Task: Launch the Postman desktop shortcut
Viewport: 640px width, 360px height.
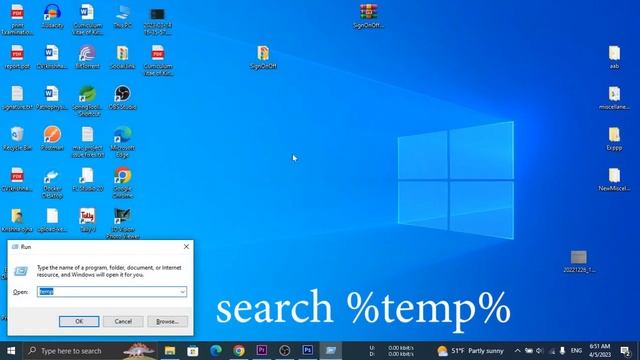Action: pyautogui.click(x=52, y=139)
